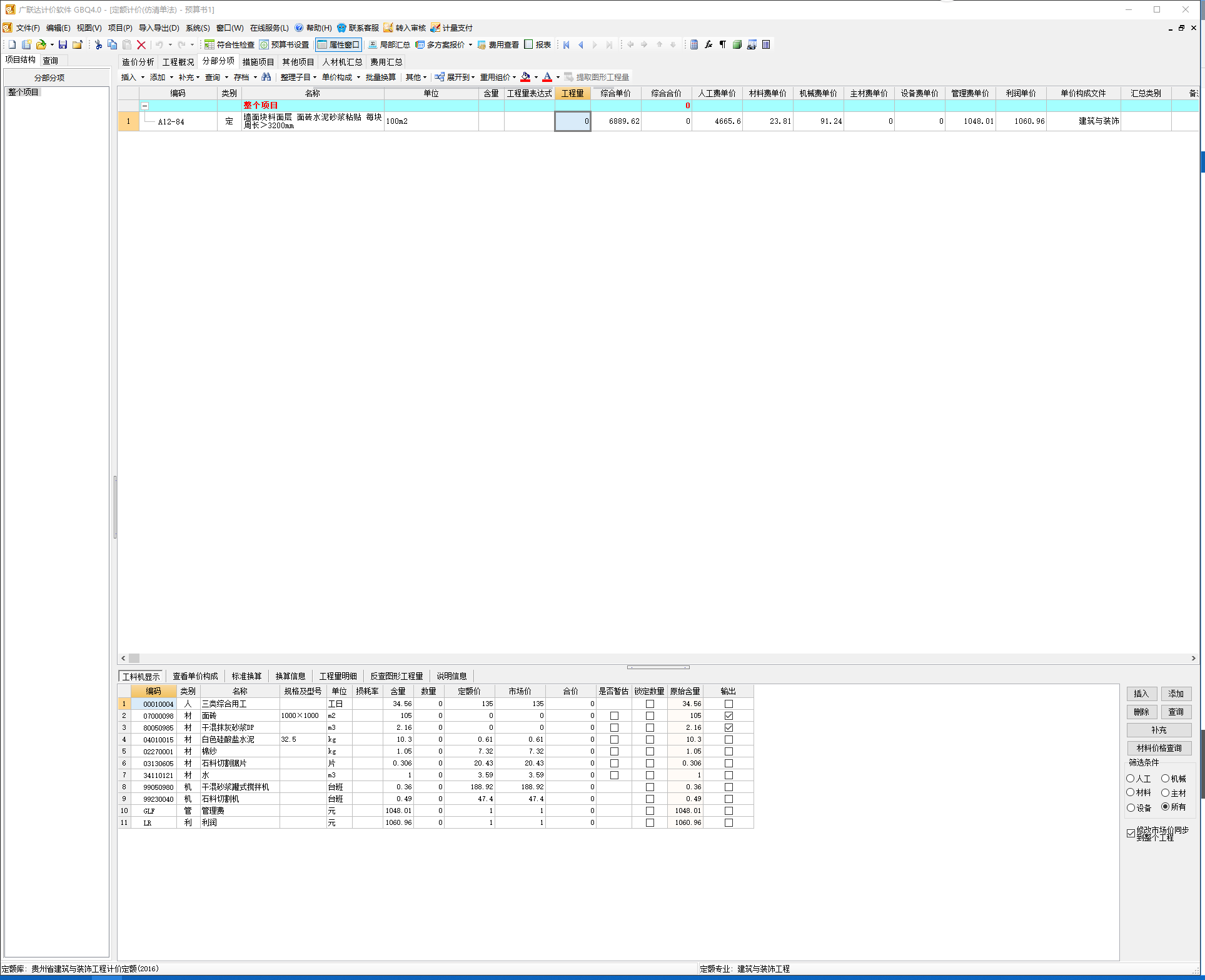Image resolution: width=1205 pixels, height=980 pixels.
Task: Select 材料 filter radio button
Action: (1131, 792)
